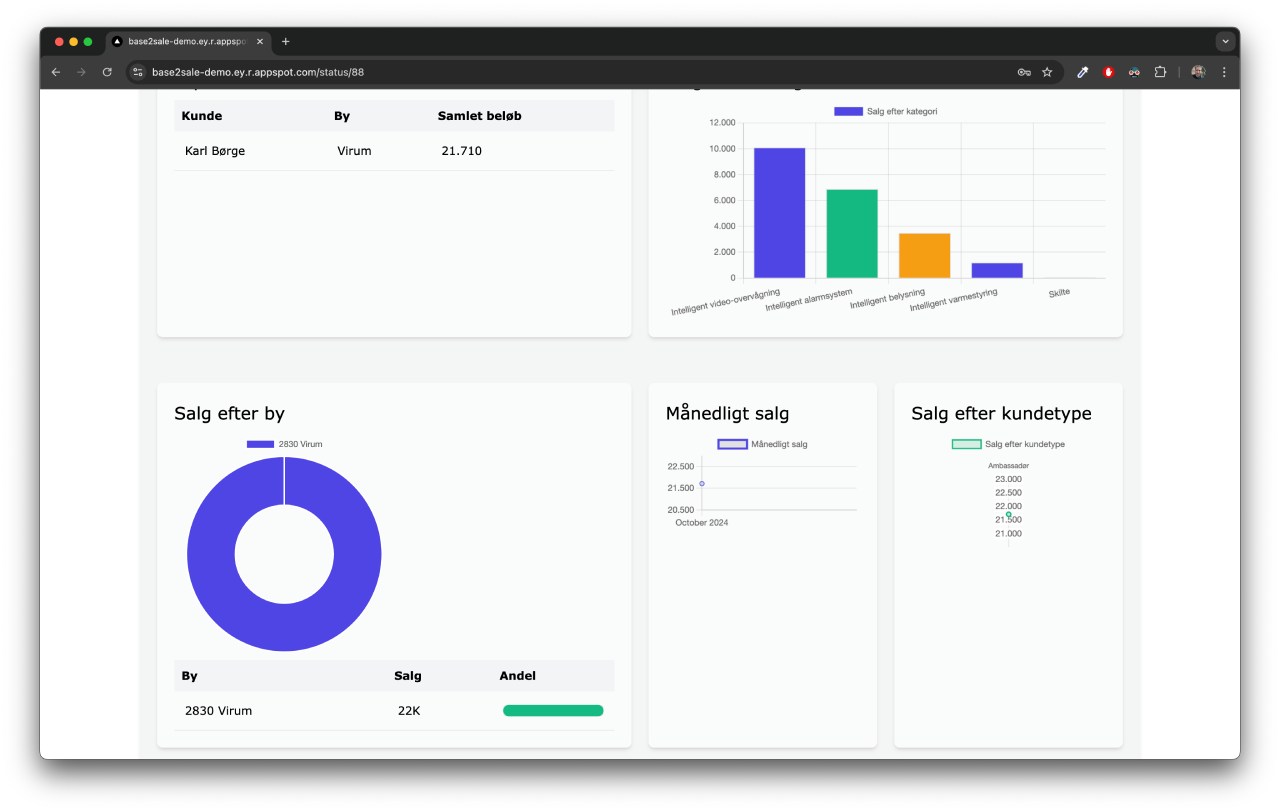Click the green Andel progress bar
Viewport: 1280px width, 812px height.
coord(553,711)
